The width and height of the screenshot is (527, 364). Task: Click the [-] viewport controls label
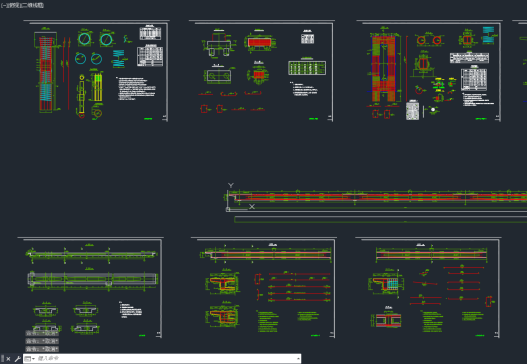3,5
